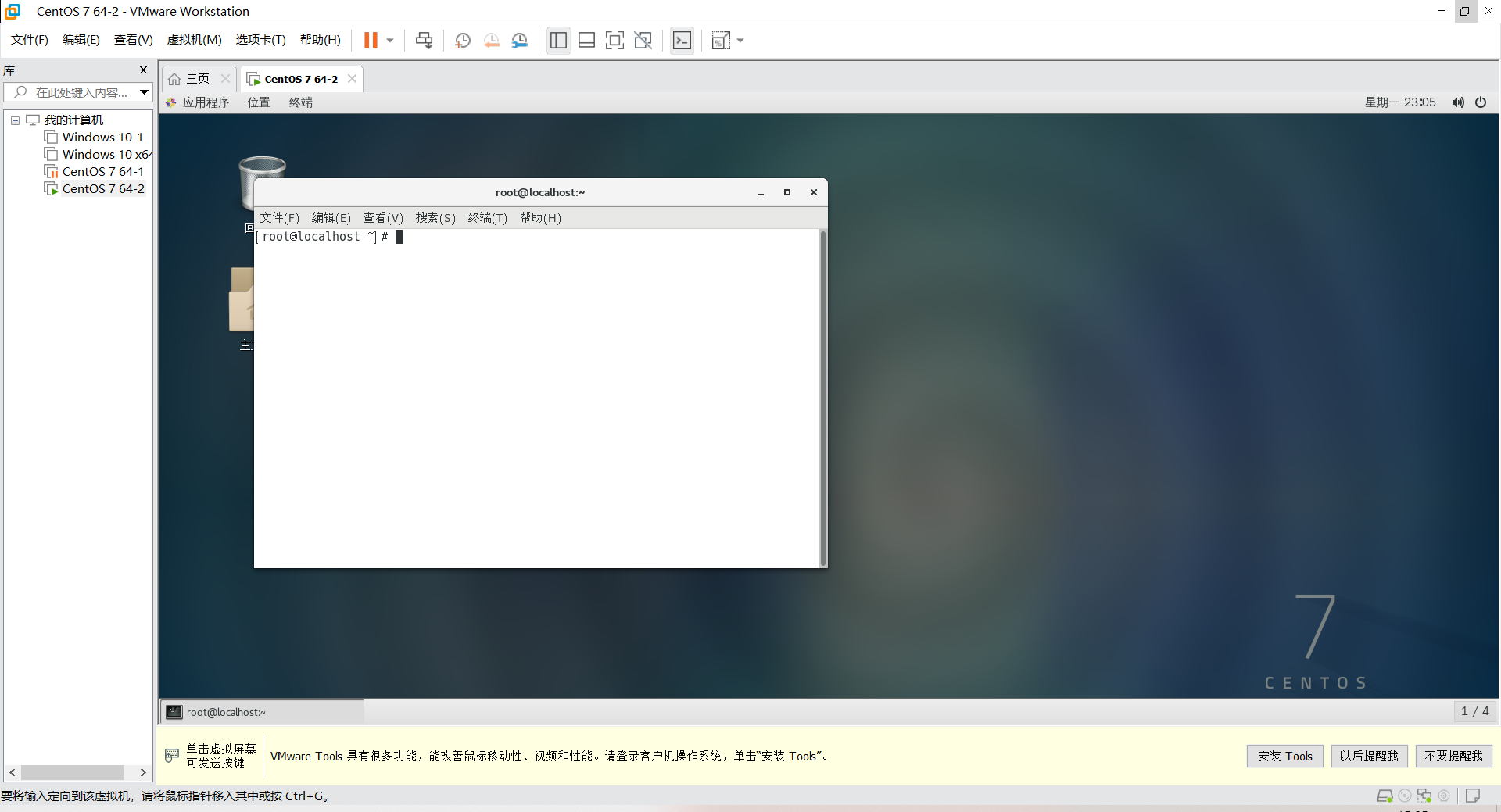Open the terminal 编辑(E) menu
This screenshot has height=812, width=1501.
[x=331, y=218]
